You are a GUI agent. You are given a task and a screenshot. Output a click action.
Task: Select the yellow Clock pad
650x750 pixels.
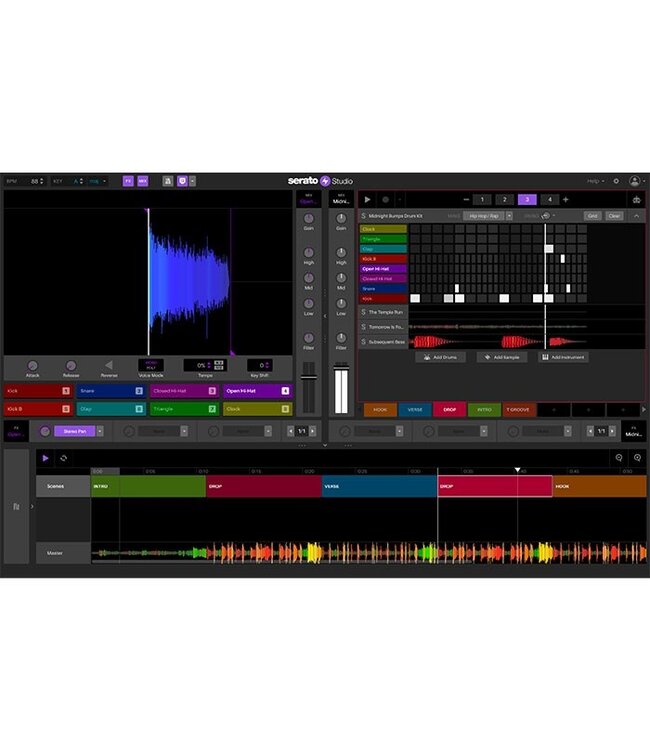(257, 409)
